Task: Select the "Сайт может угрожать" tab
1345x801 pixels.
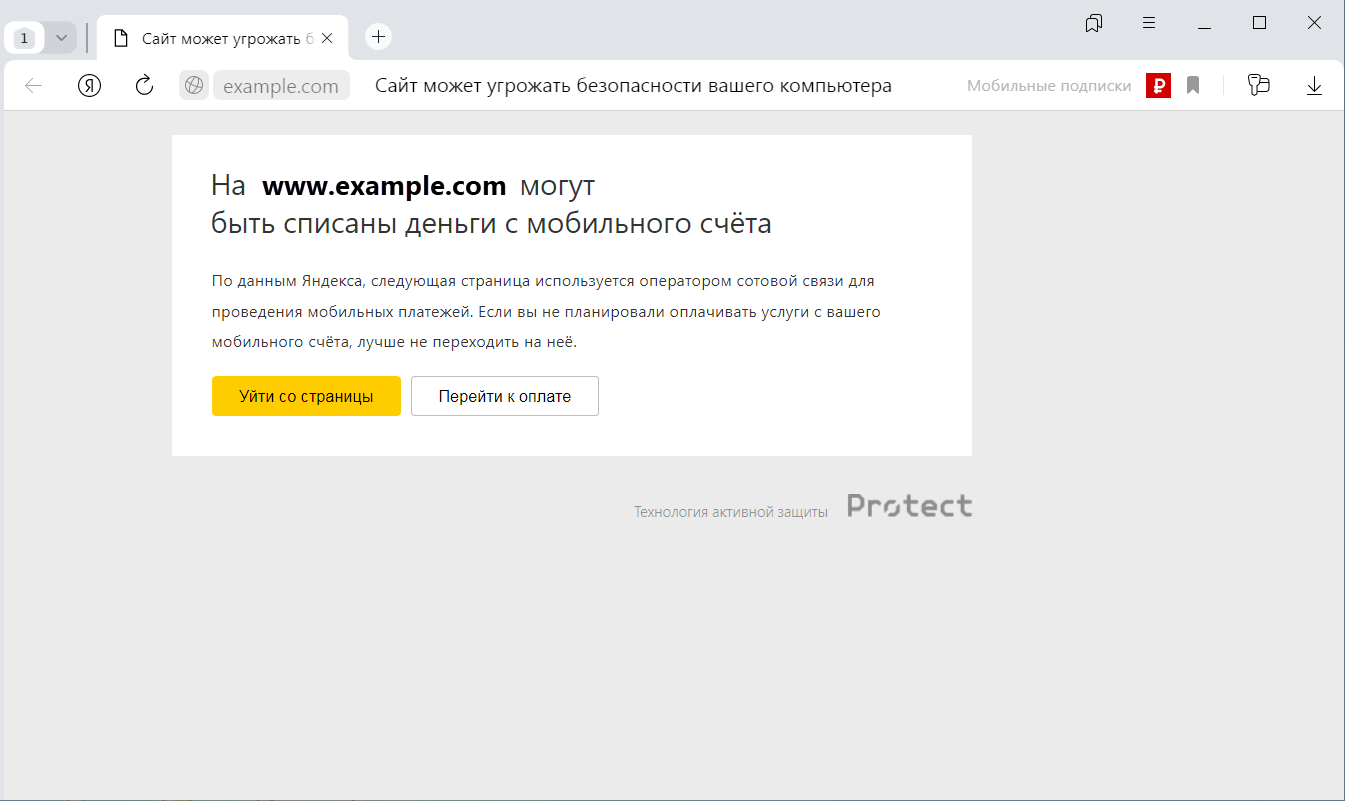Action: [x=226, y=39]
